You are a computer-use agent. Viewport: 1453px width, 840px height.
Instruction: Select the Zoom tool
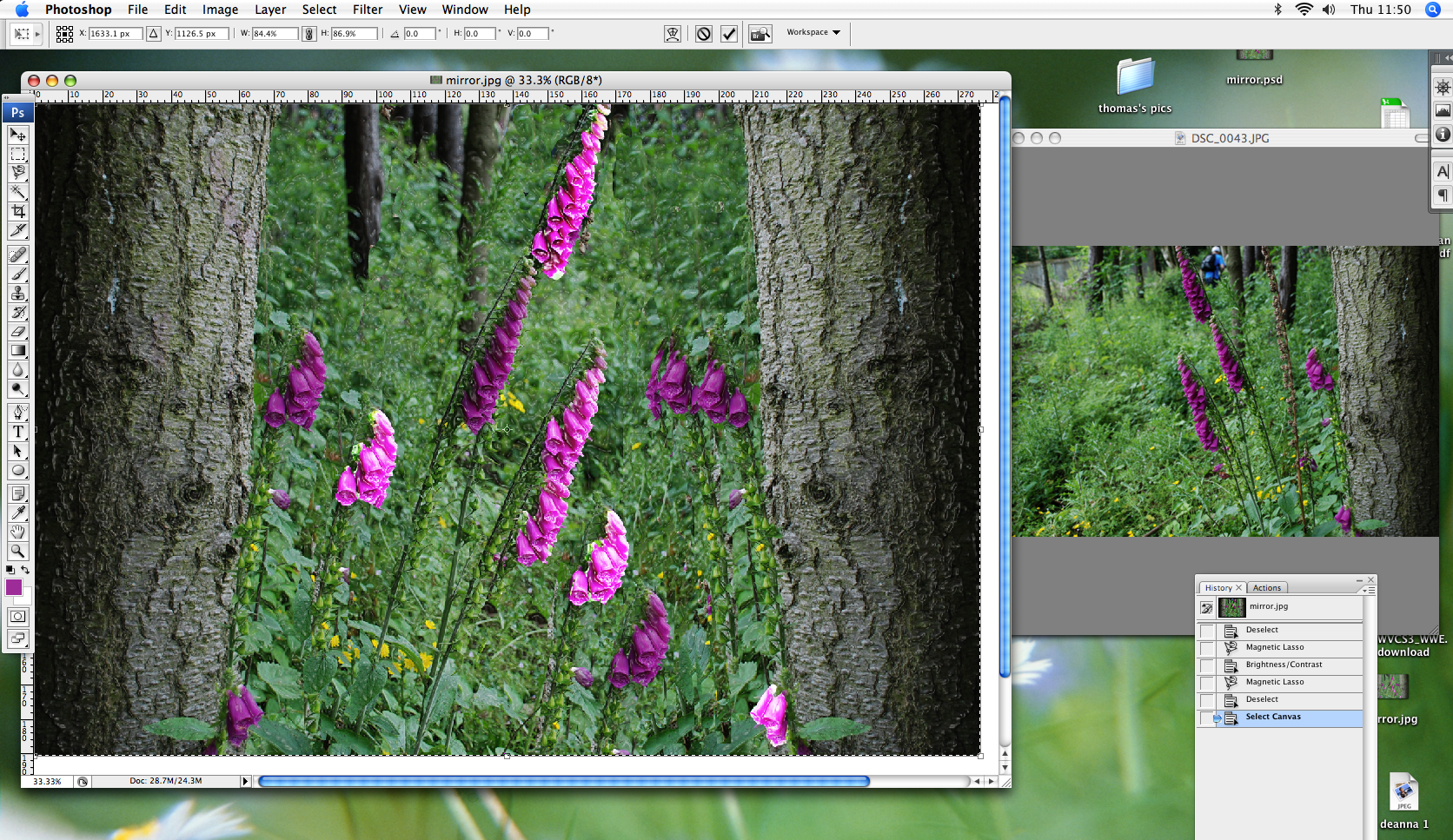17,551
